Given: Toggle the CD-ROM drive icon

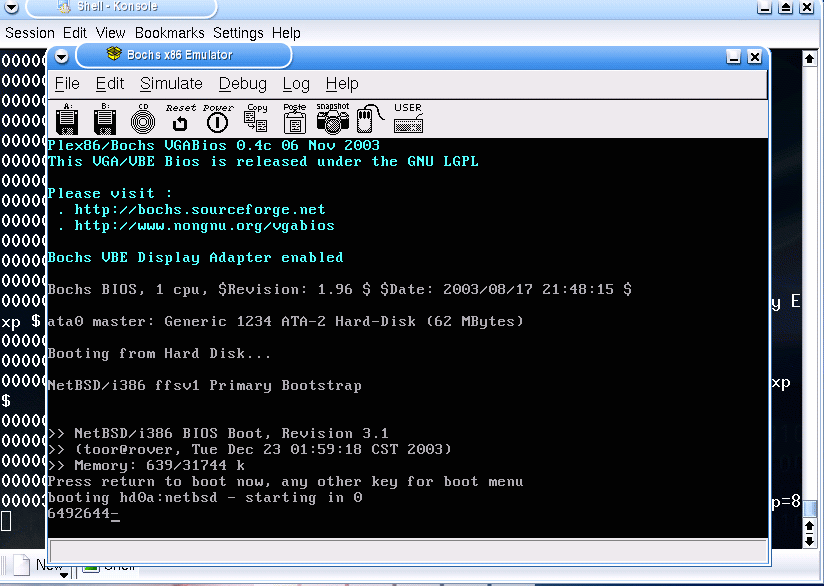Looking at the screenshot, I should tap(143, 119).
